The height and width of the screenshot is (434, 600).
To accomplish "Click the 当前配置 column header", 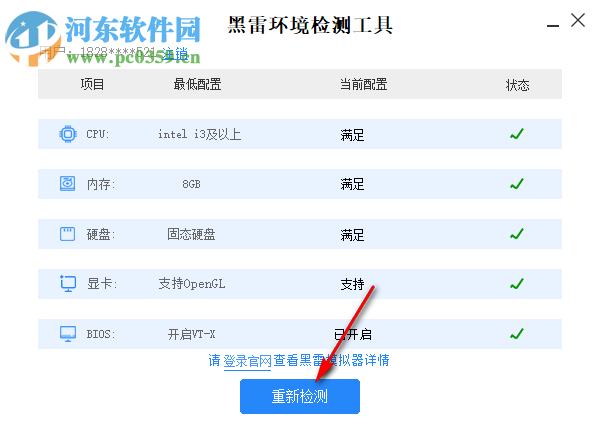I will pos(364,84).
